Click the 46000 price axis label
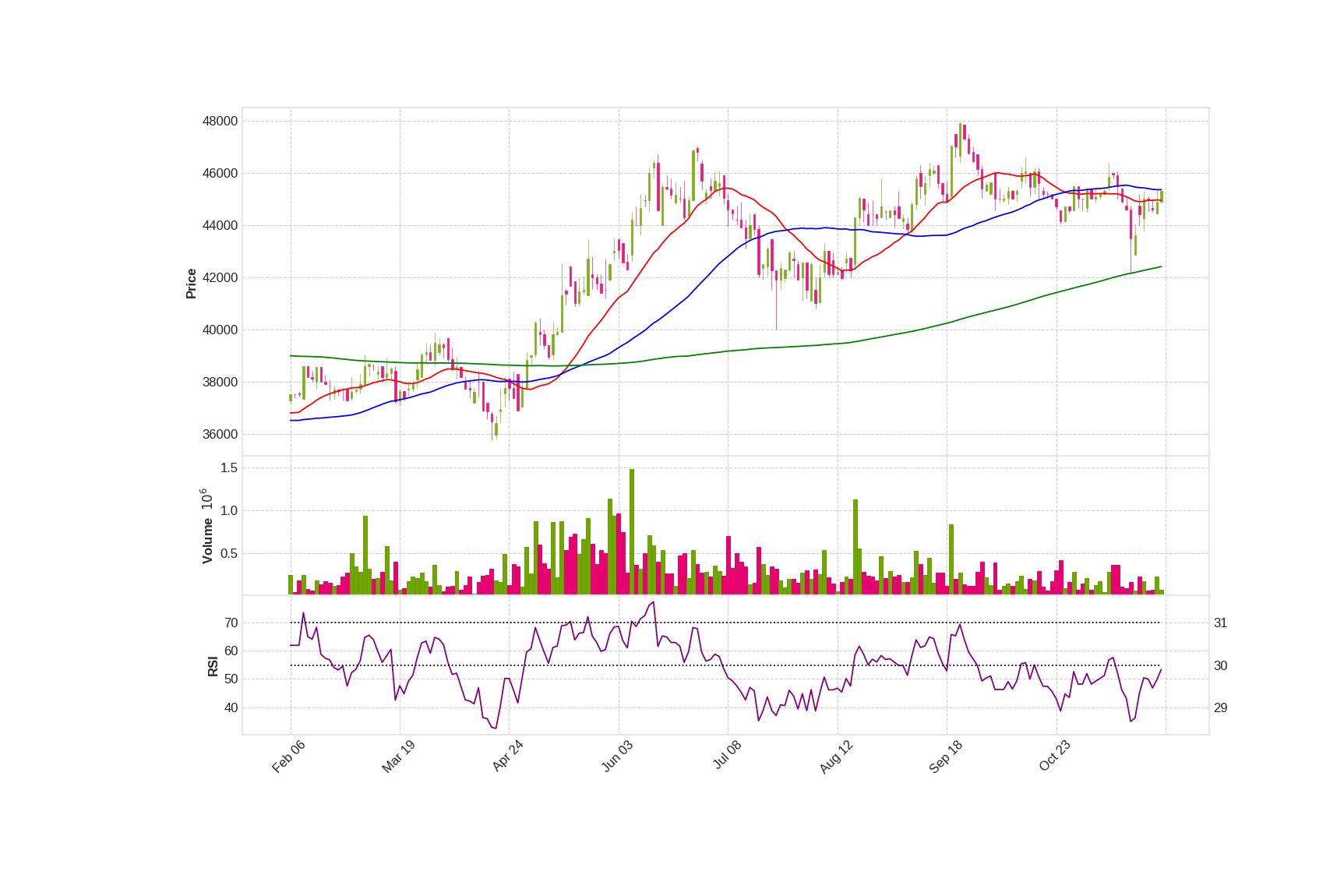Image resolution: width=1344 pixels, height=896 pixels. pos(220,173)
